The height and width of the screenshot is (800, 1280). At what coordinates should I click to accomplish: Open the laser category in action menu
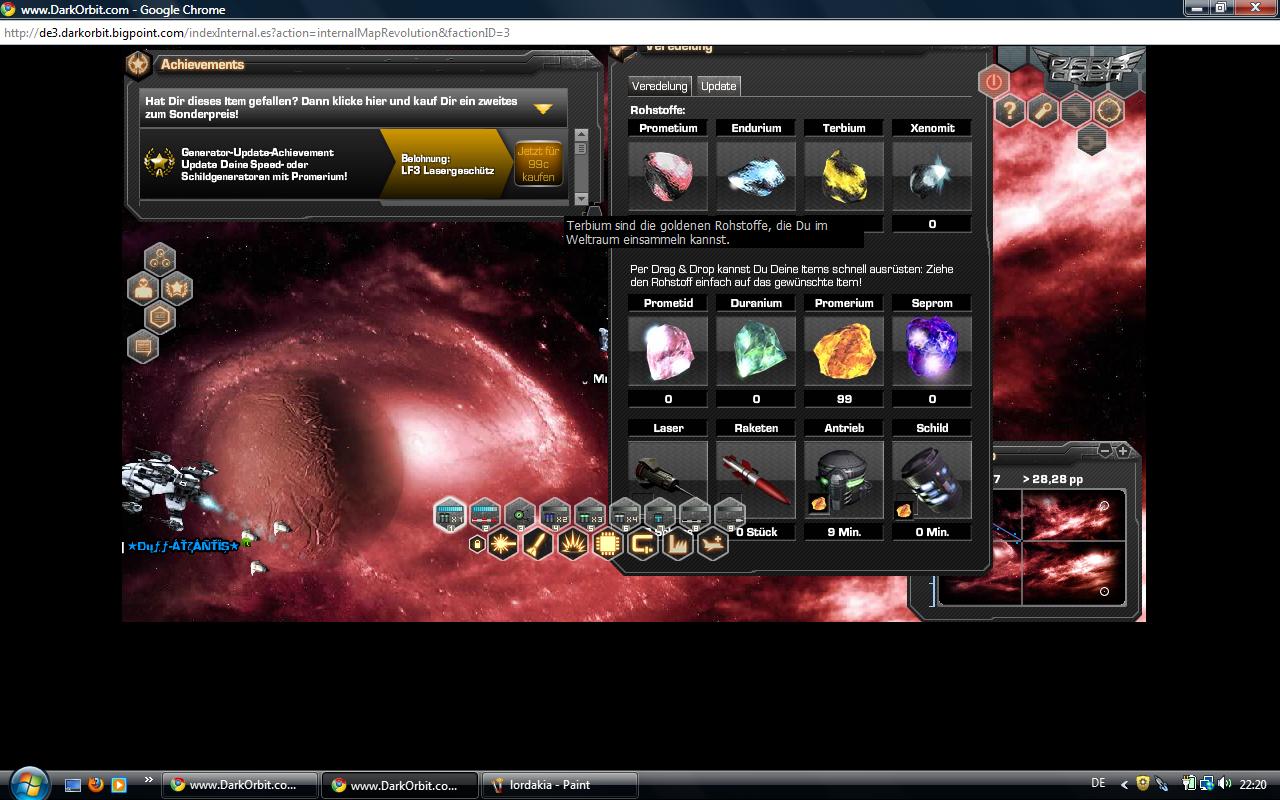coord(503,545)
